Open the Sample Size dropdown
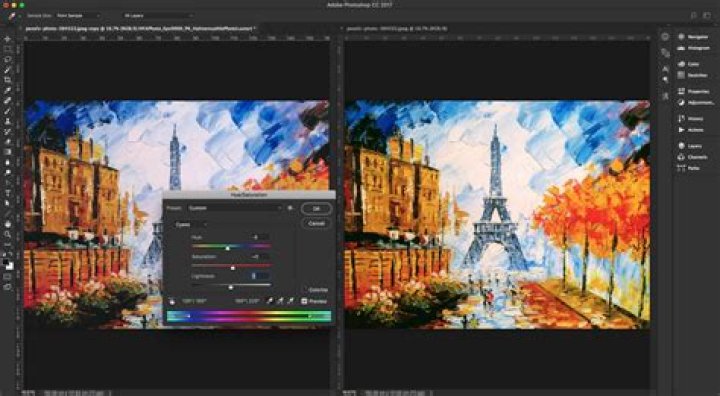This screenshot has height=396, width=720. click(x=78, y=16)
